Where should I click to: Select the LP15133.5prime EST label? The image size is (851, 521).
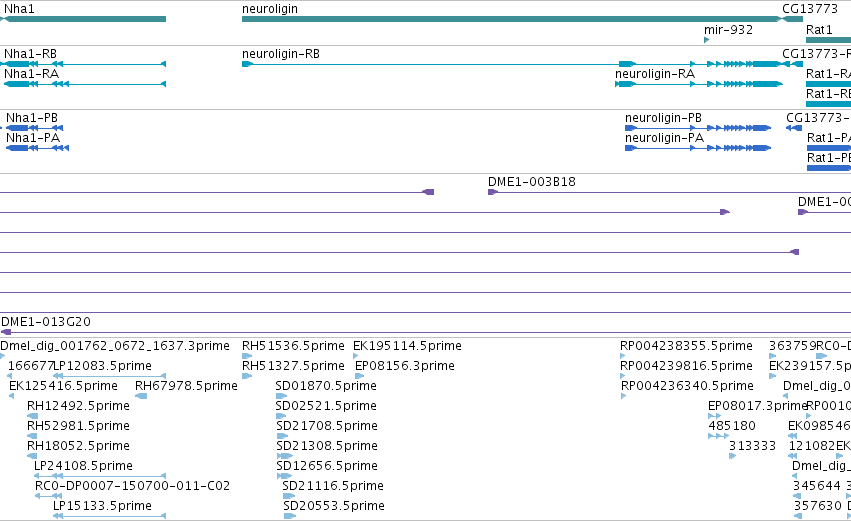tap(102, 506)
